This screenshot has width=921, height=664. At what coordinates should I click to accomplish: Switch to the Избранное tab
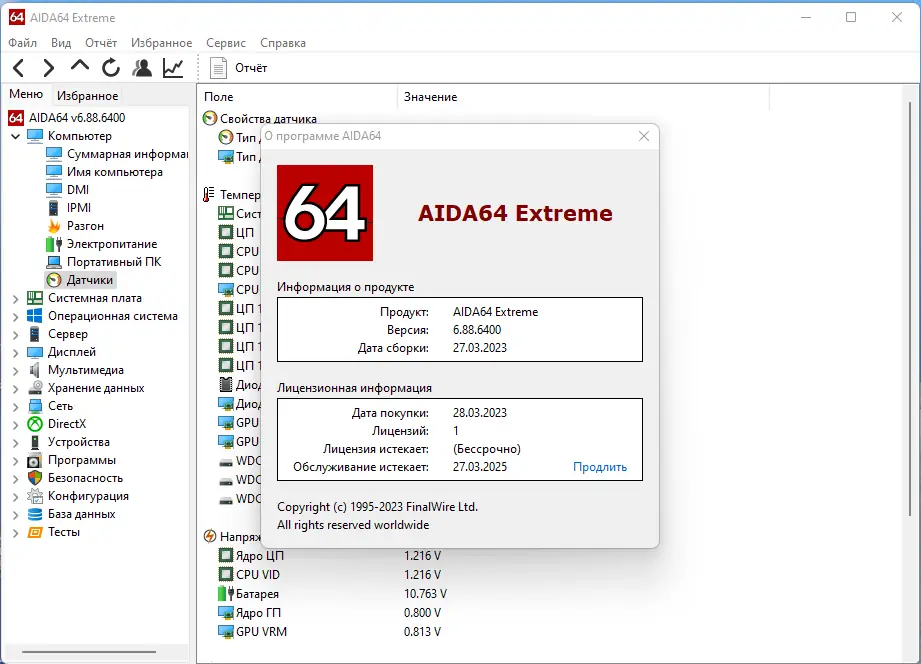tap(89, 94)
